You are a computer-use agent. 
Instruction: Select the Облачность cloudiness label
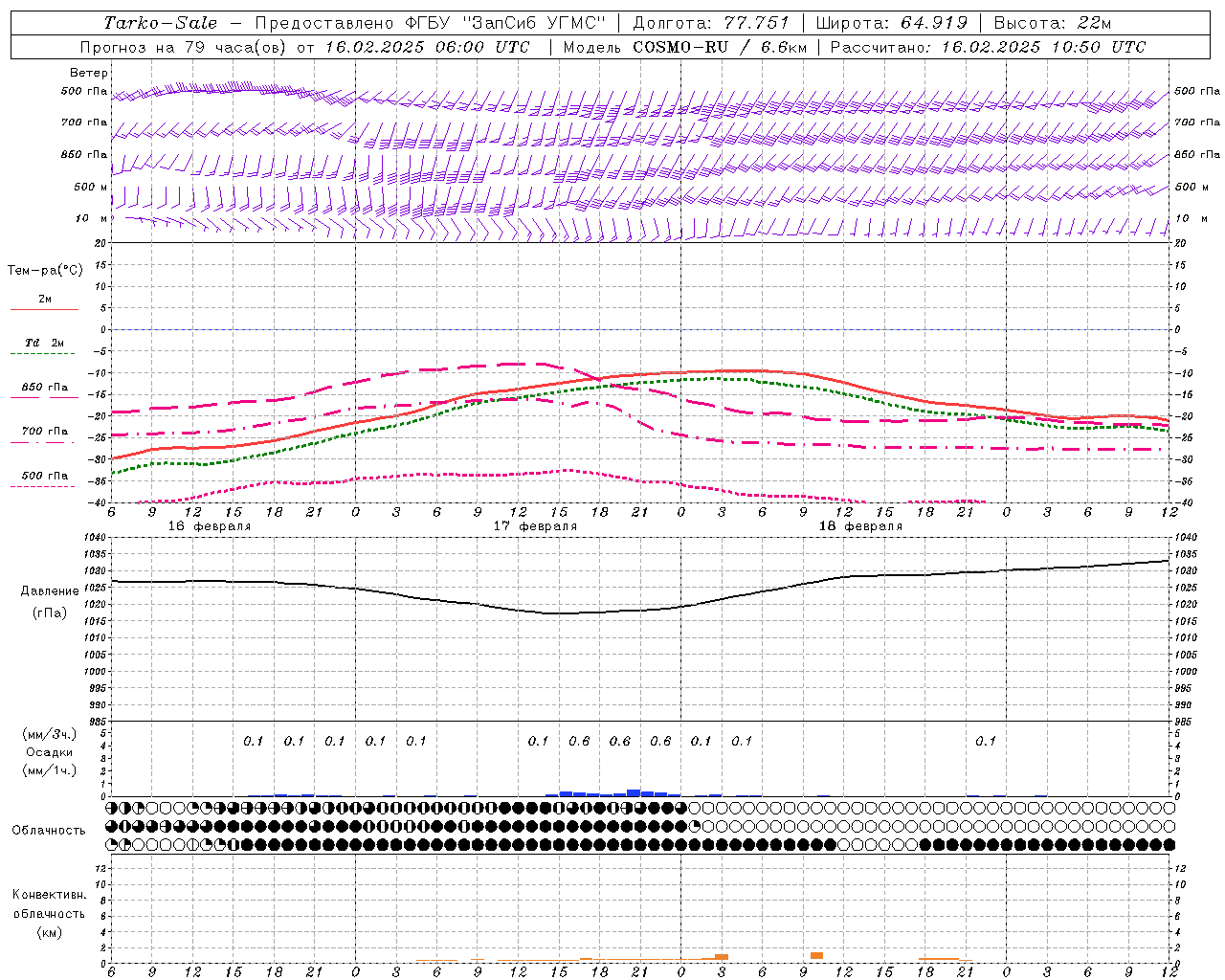coord(49,831)
